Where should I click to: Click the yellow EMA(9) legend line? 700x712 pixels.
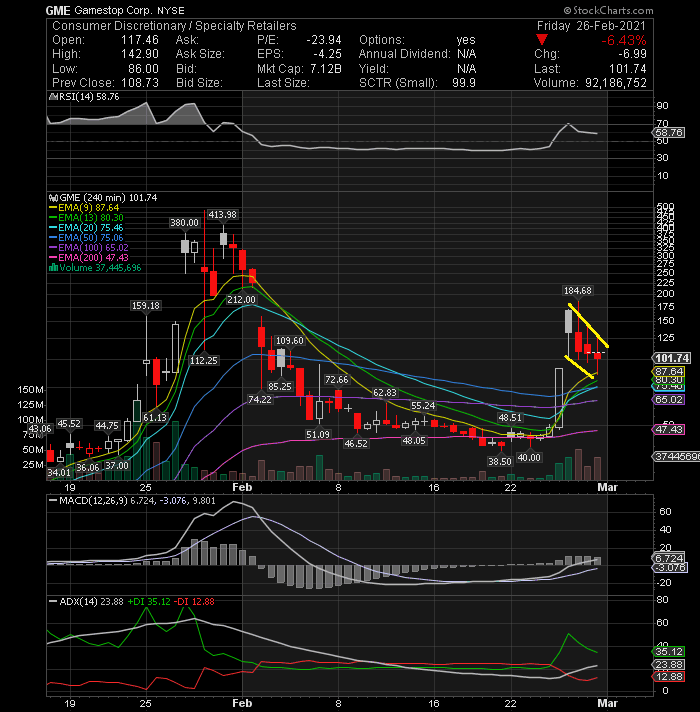[x=53, y=208]
